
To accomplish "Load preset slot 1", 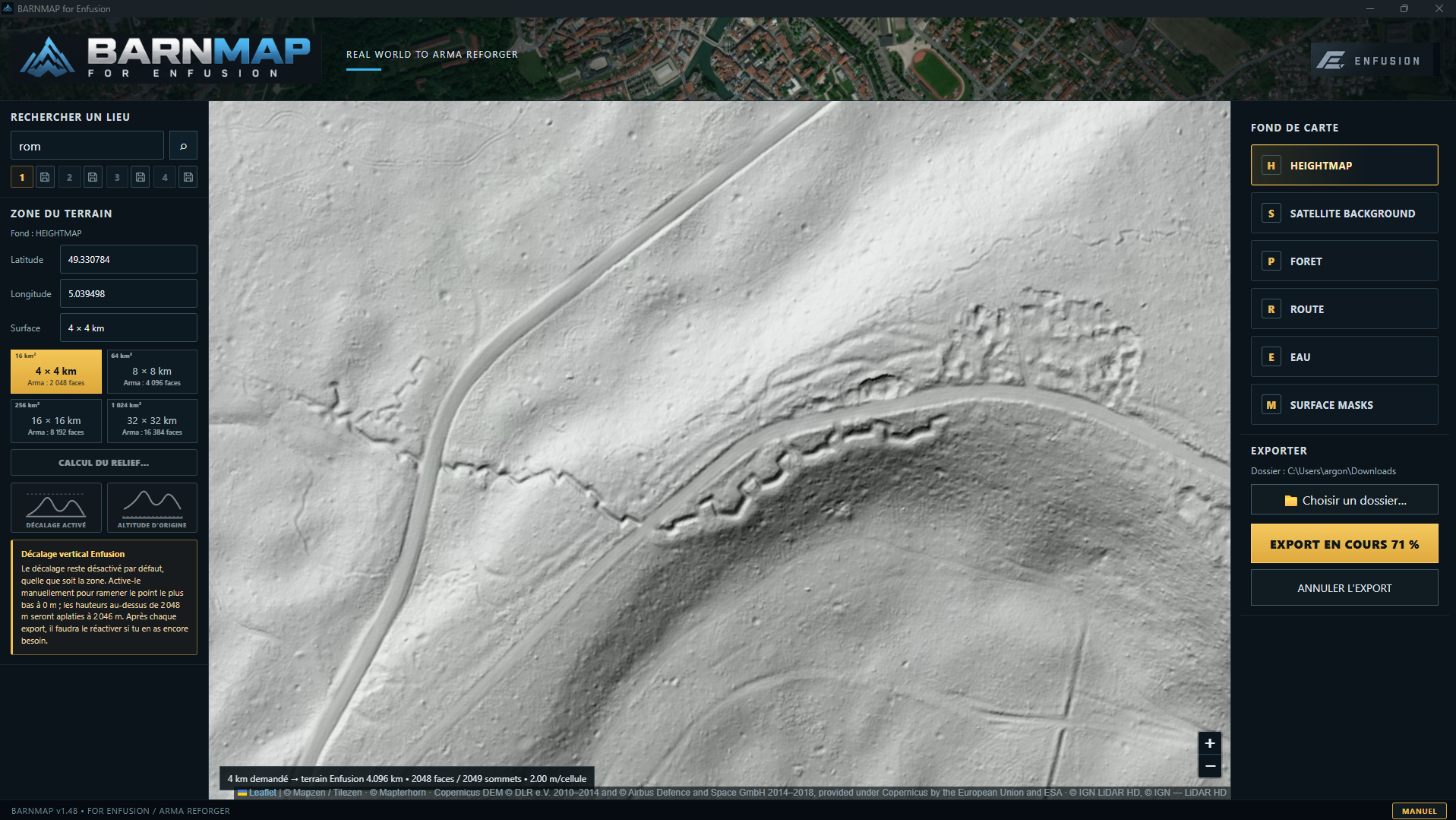I will click(21, 177).
